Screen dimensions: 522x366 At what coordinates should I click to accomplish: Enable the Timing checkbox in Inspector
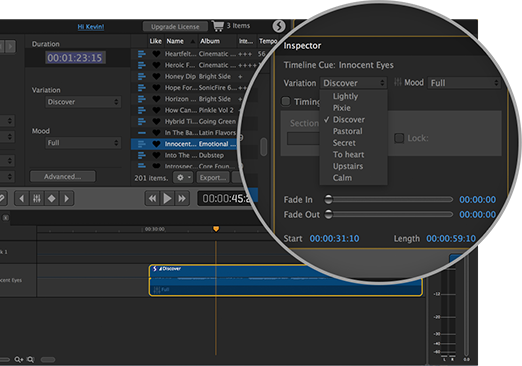286,101
